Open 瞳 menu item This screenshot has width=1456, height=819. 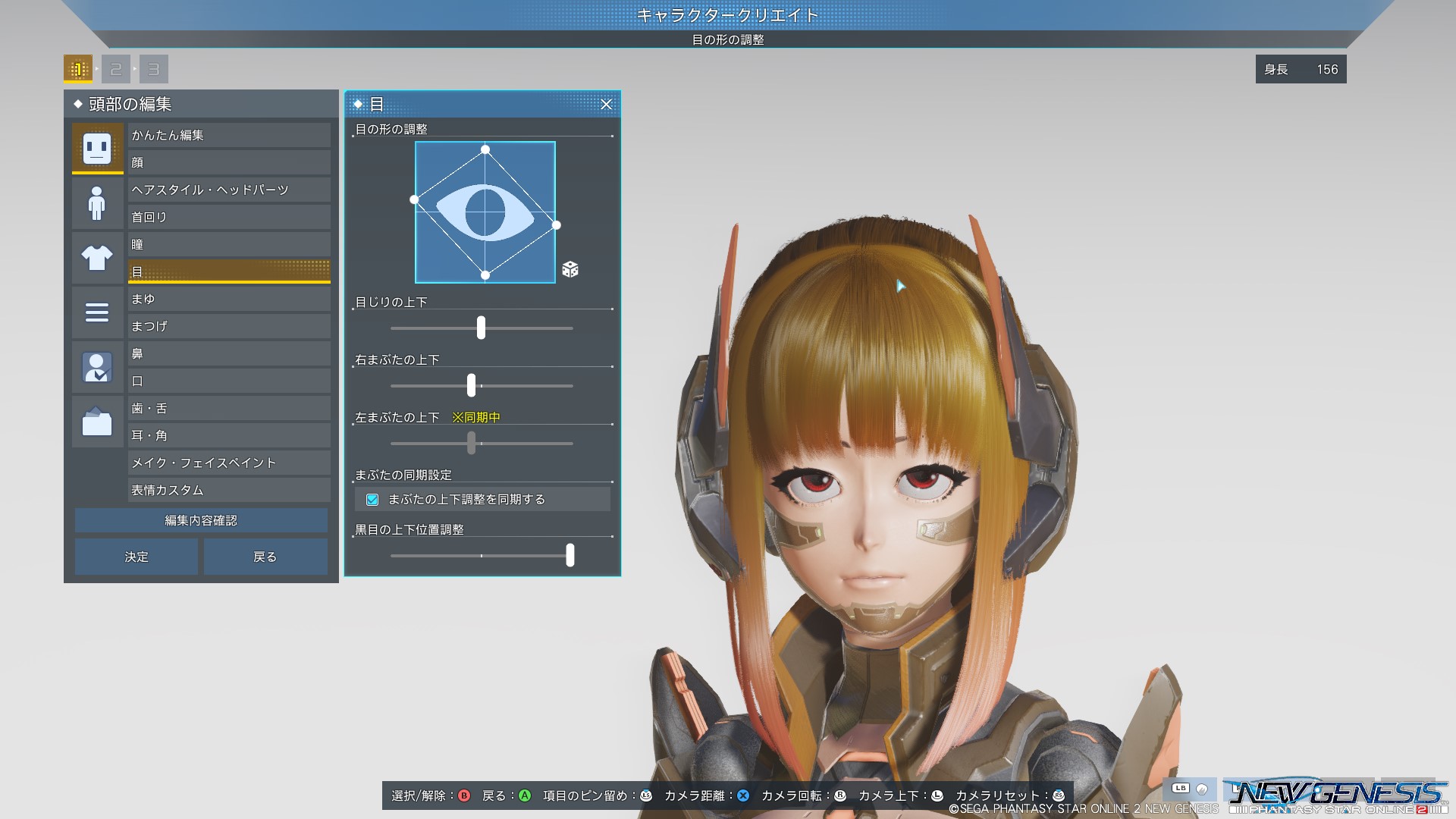pos(229,244)
